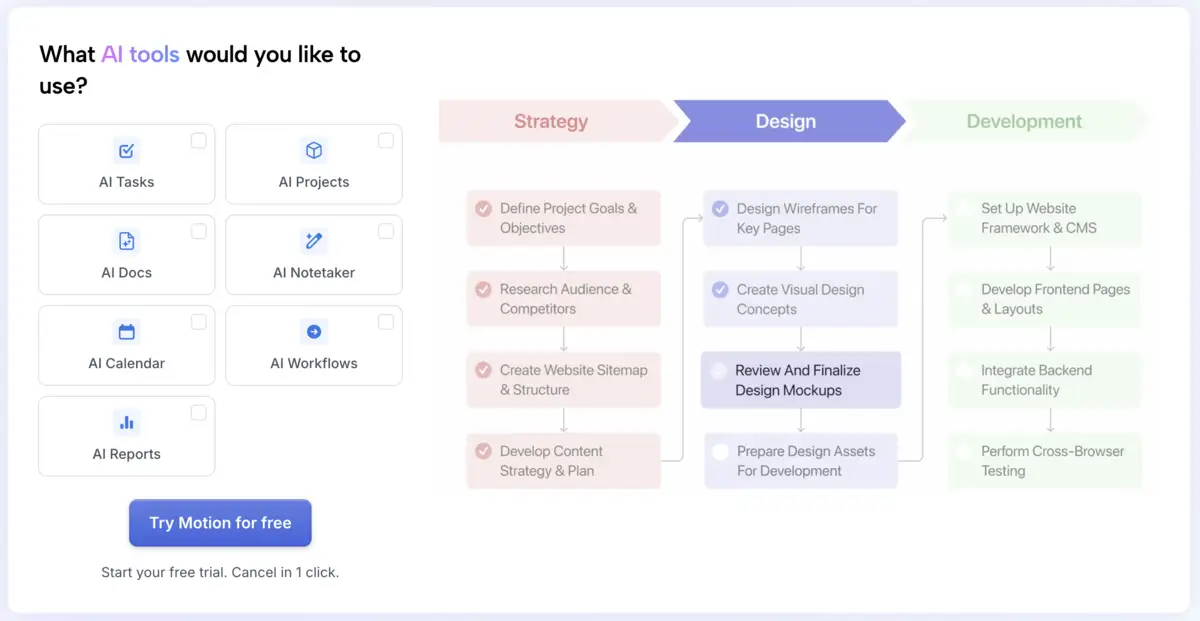This screenshot has width=1200, height=621.
Task: Click the AI Workflows arrow icon
Action: point(314,332)
